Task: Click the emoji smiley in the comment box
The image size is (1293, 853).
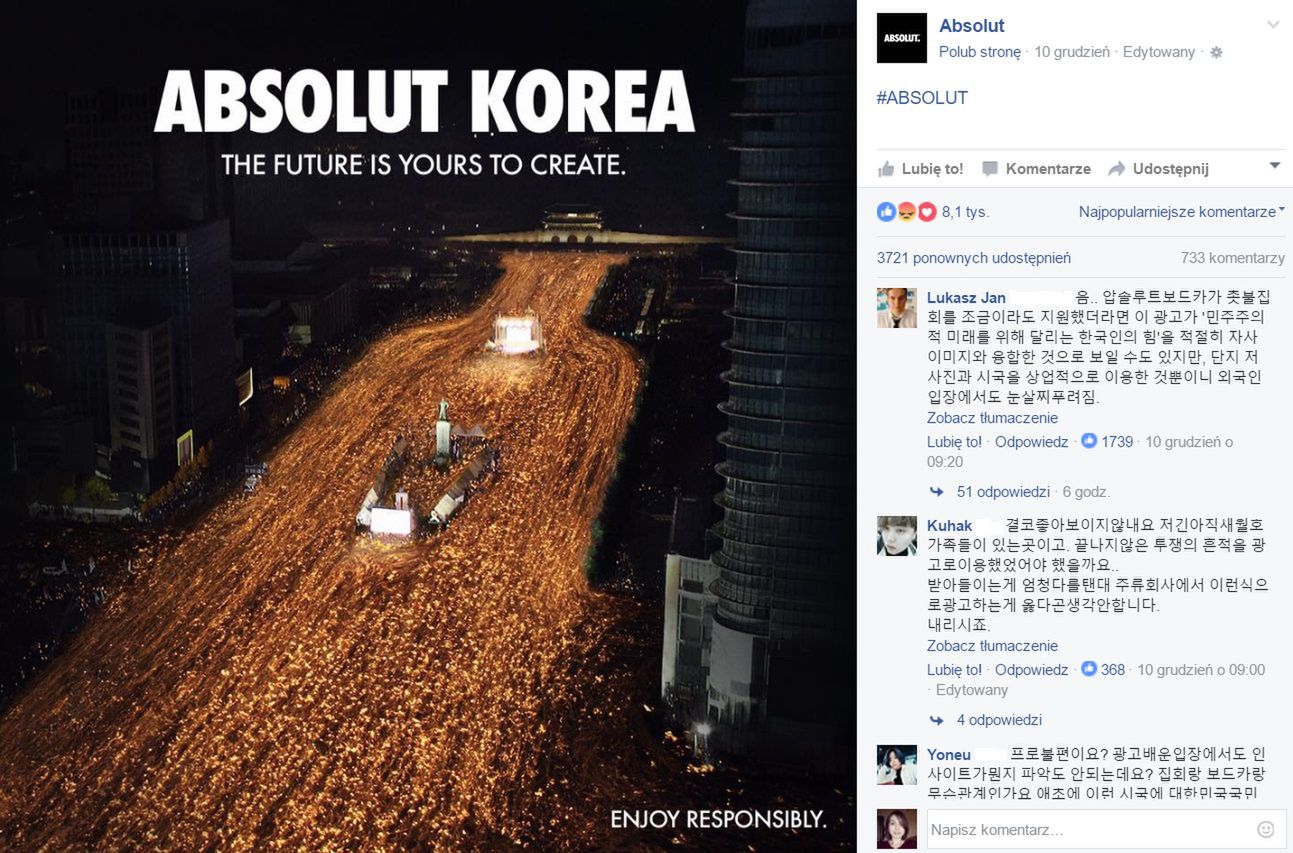Action: click(1265, 829)
